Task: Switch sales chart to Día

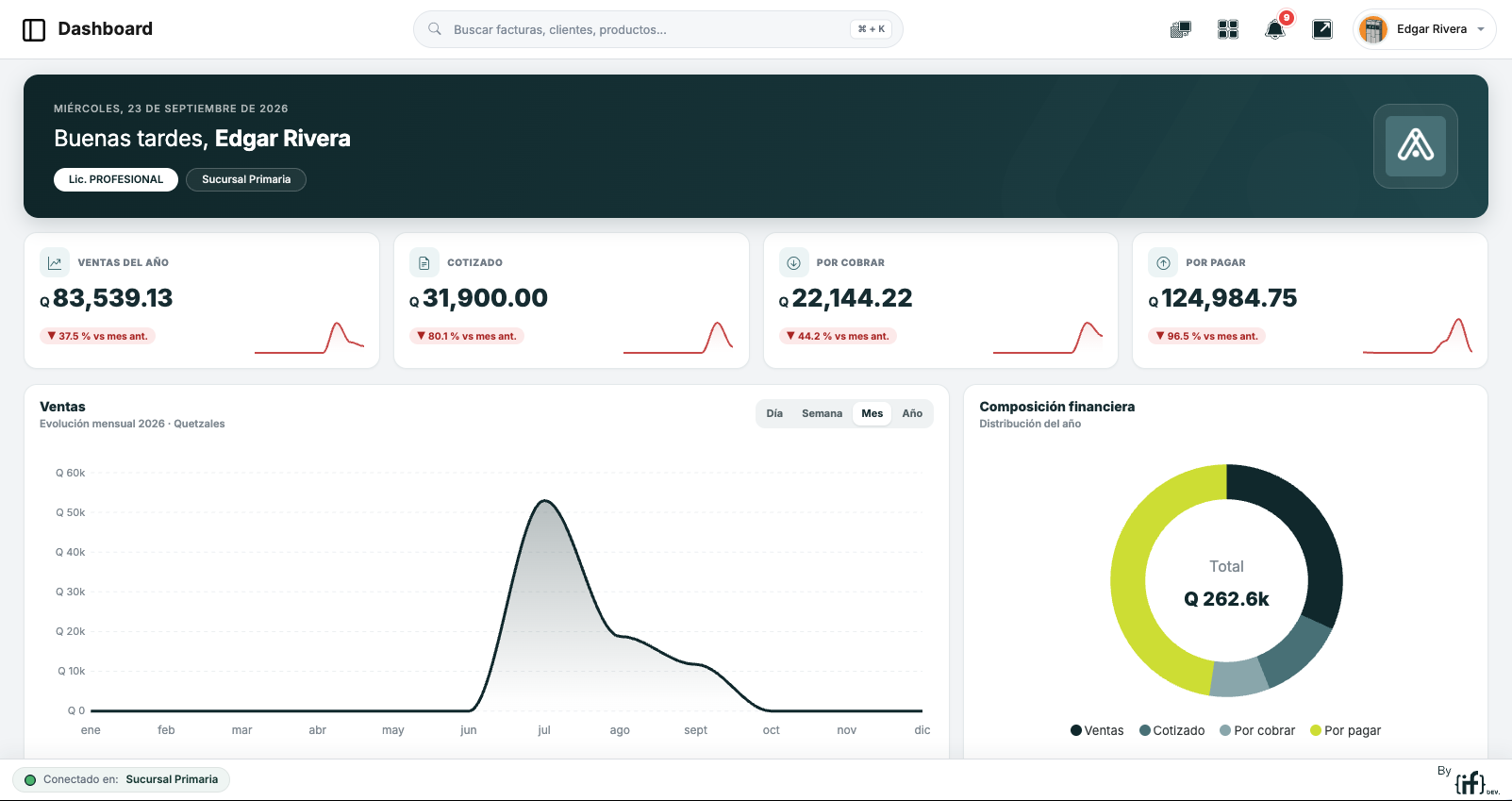Action: [x=774, y=413]
